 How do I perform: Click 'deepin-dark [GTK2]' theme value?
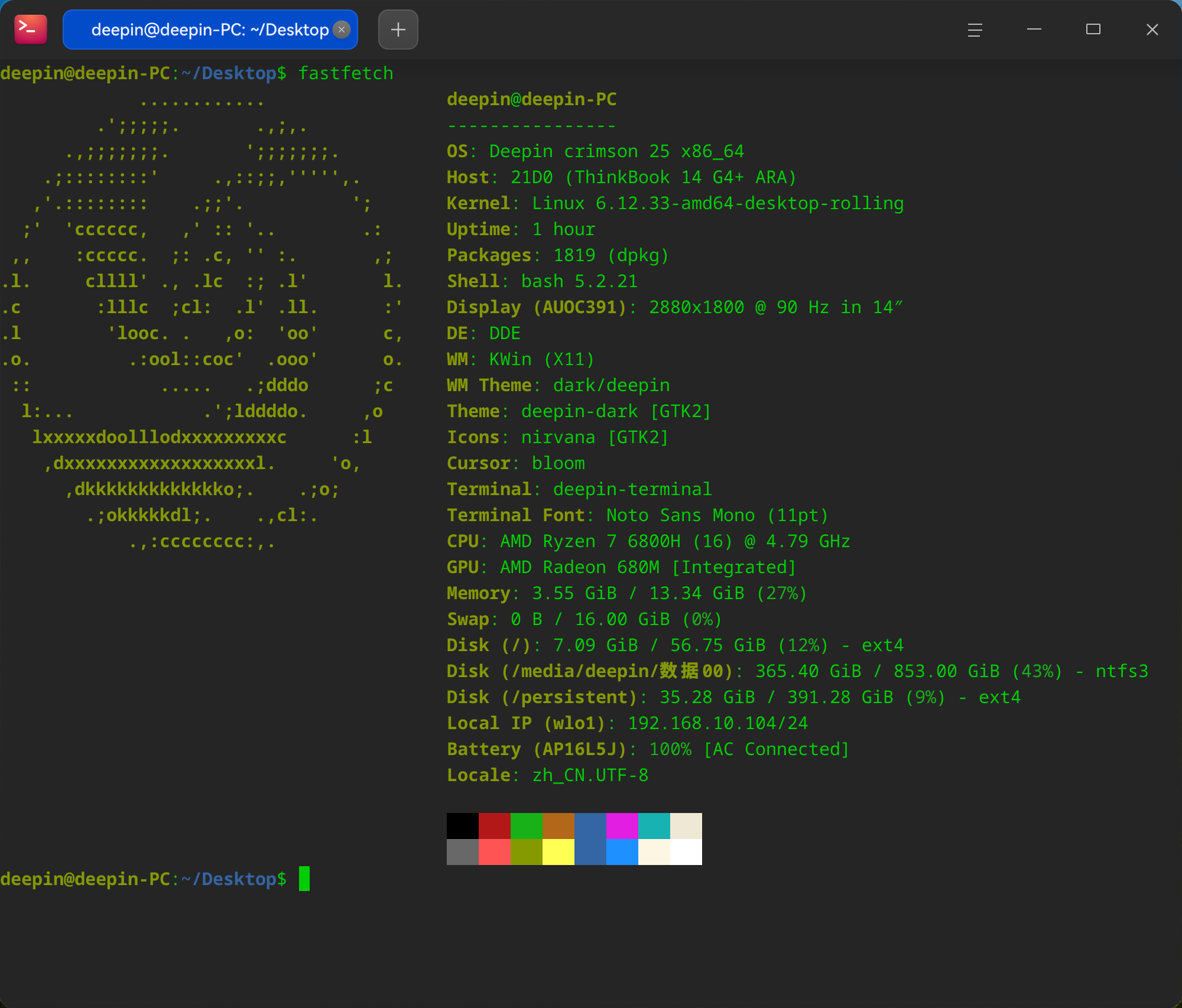pyautogui.click(x=616, y=411)
